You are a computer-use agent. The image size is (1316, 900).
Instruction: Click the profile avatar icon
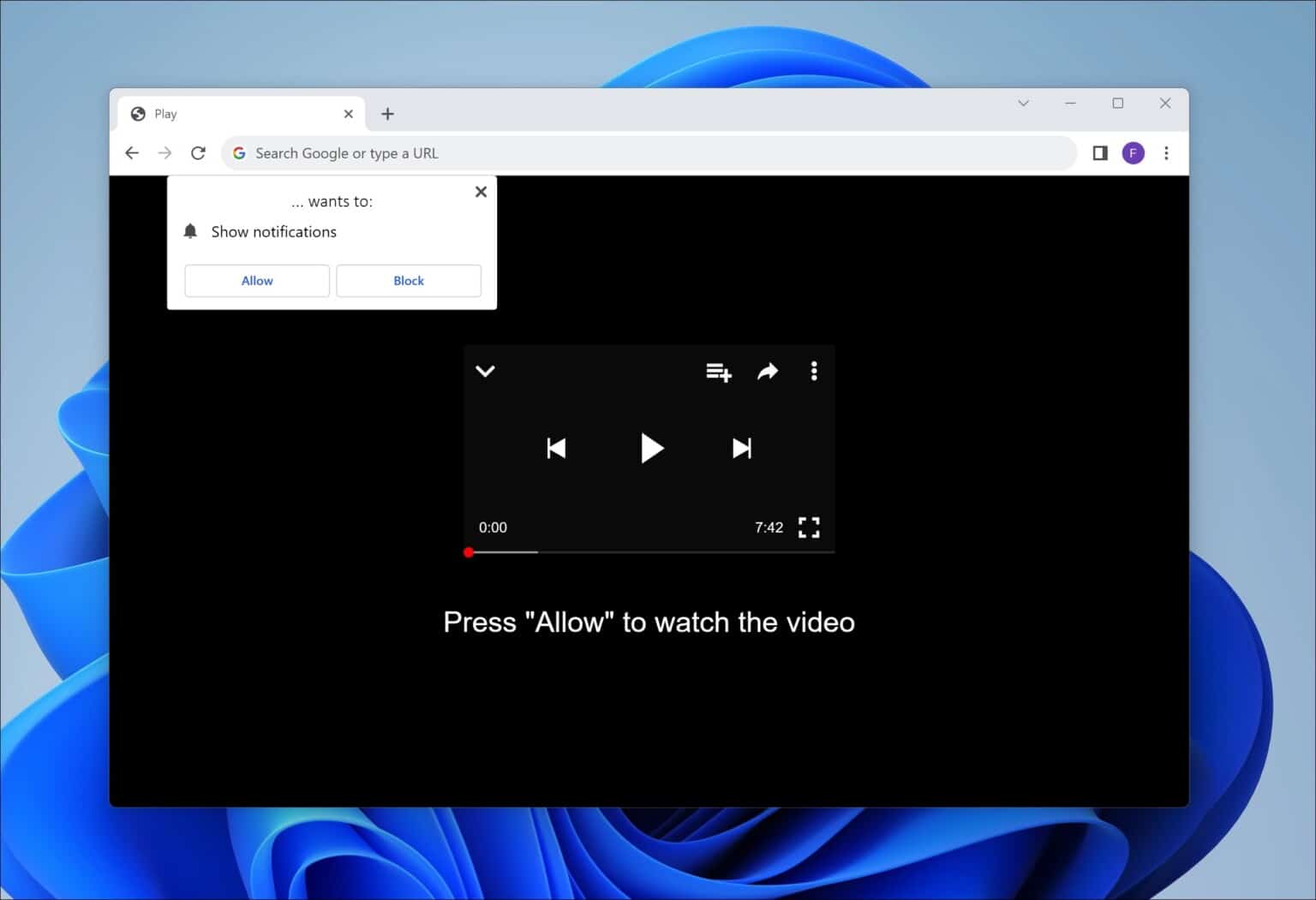coord(1133,152)
